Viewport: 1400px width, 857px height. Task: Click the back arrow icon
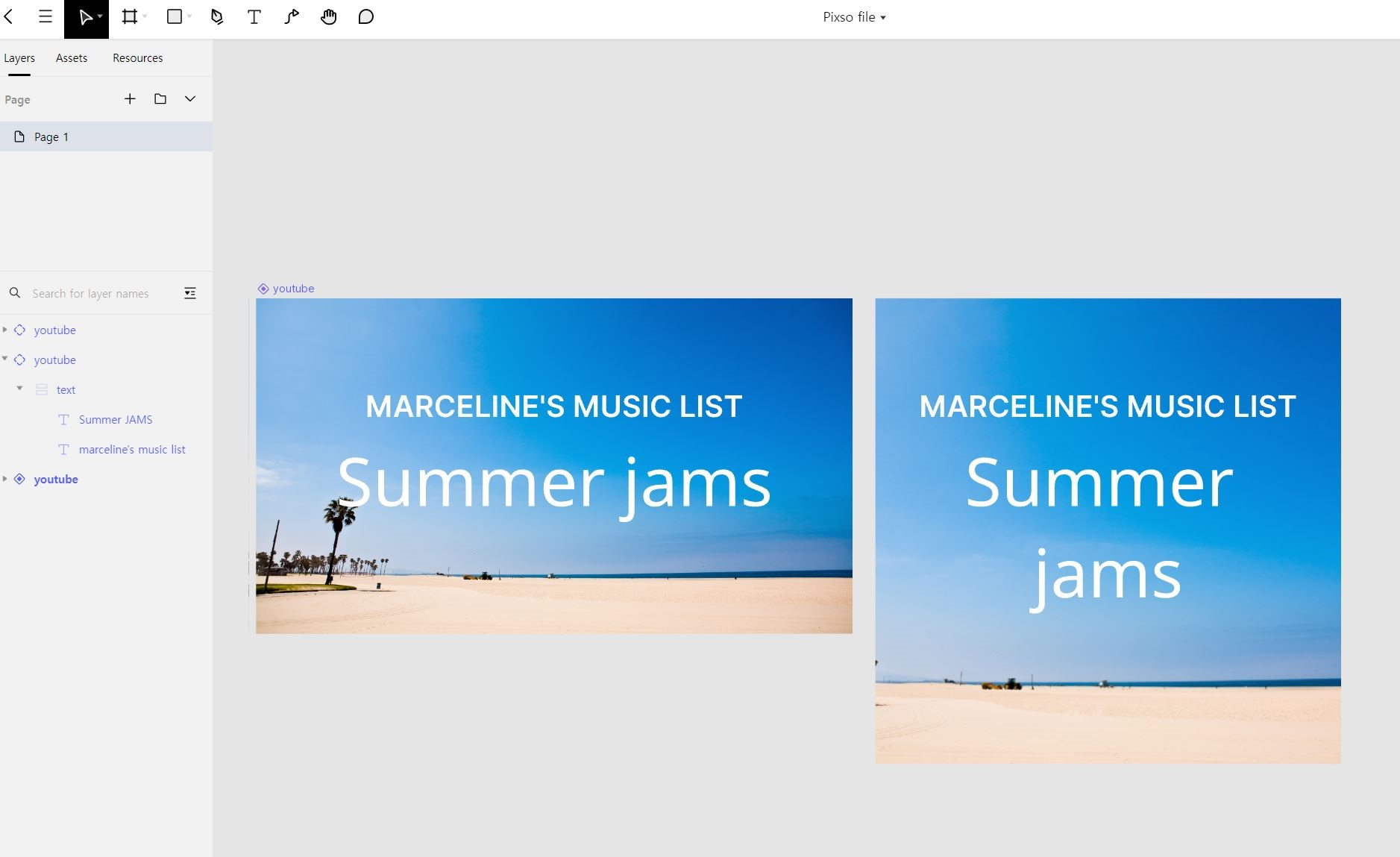click(x=9, y=17)
